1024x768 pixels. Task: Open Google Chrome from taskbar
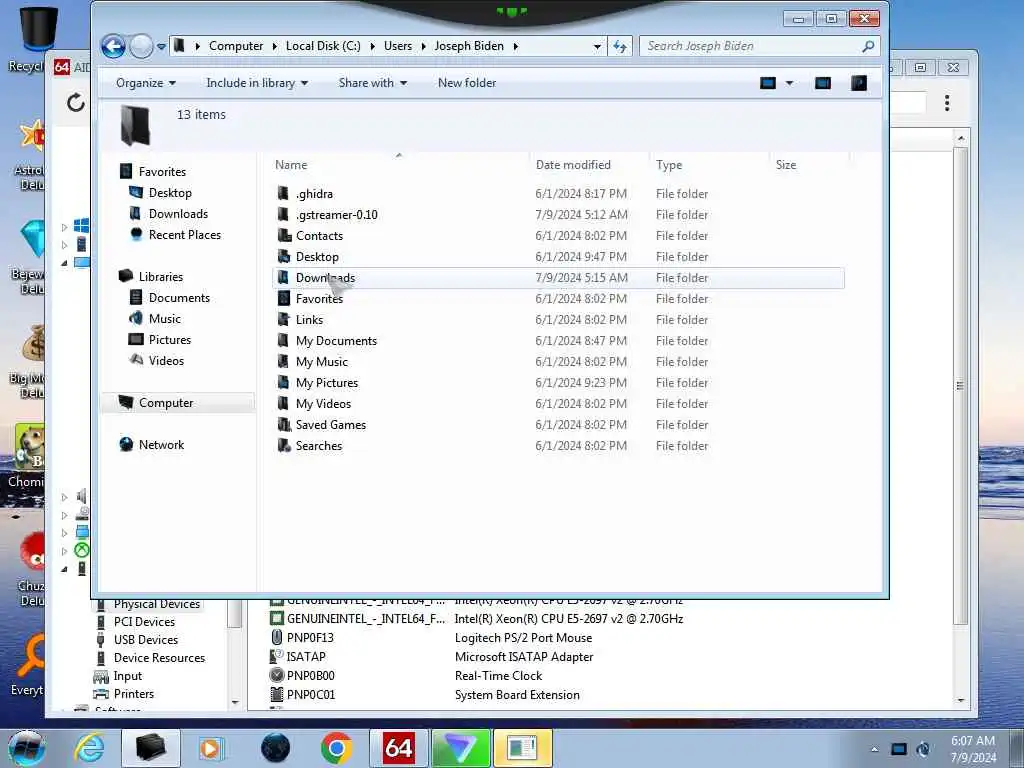click(x=336, y=748)
